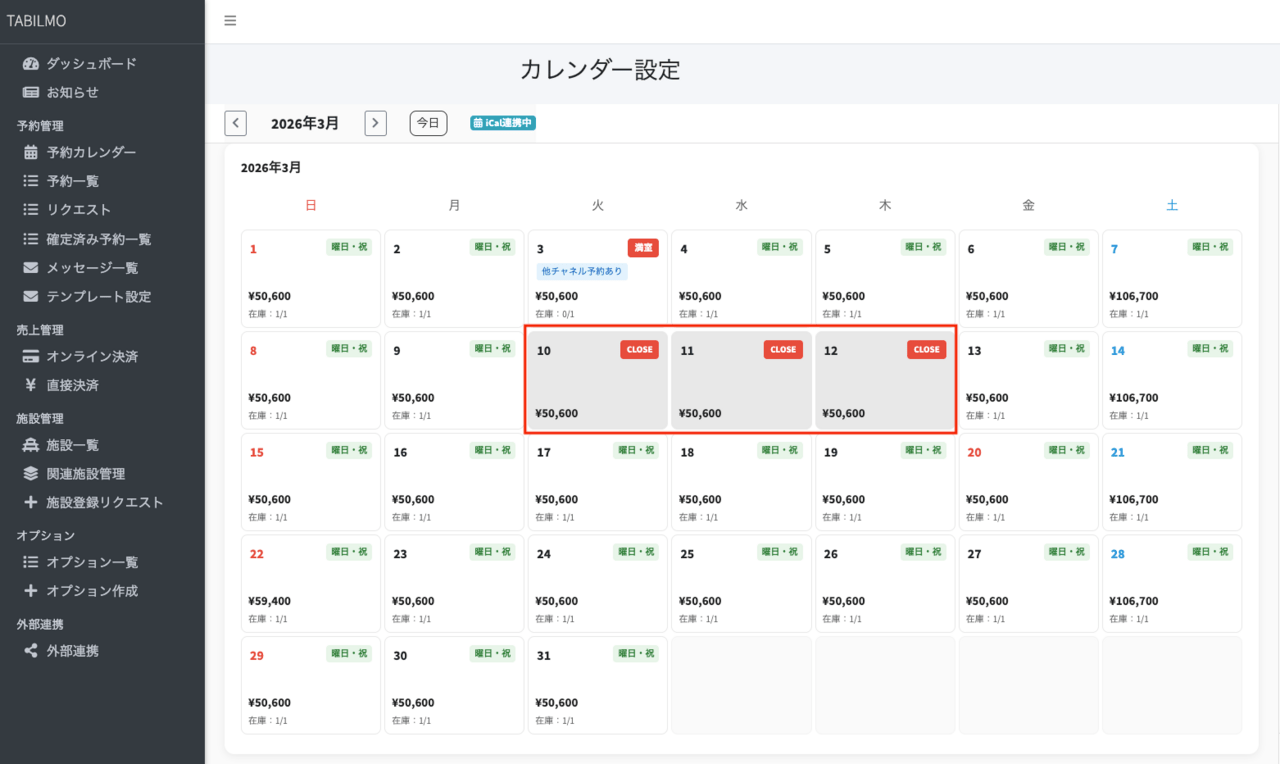
Task: Open the Dashboard gauge icon
Action: [x=31, y=63]
